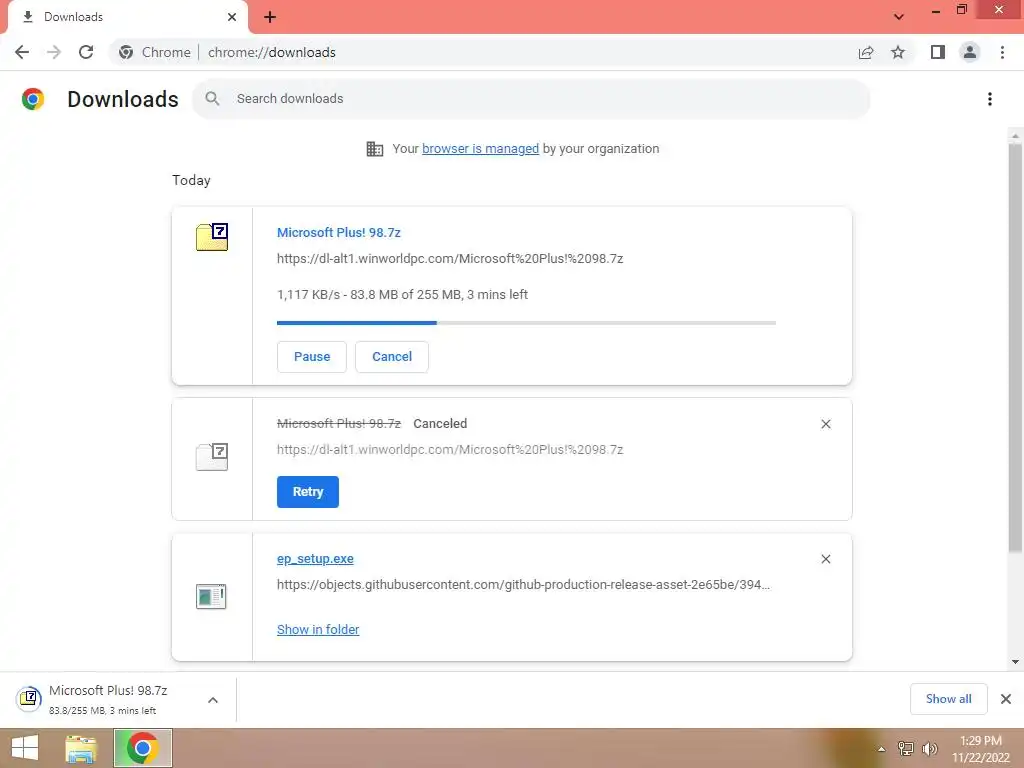
Task: Open the volume tray icon
Action: coord(929,749)
